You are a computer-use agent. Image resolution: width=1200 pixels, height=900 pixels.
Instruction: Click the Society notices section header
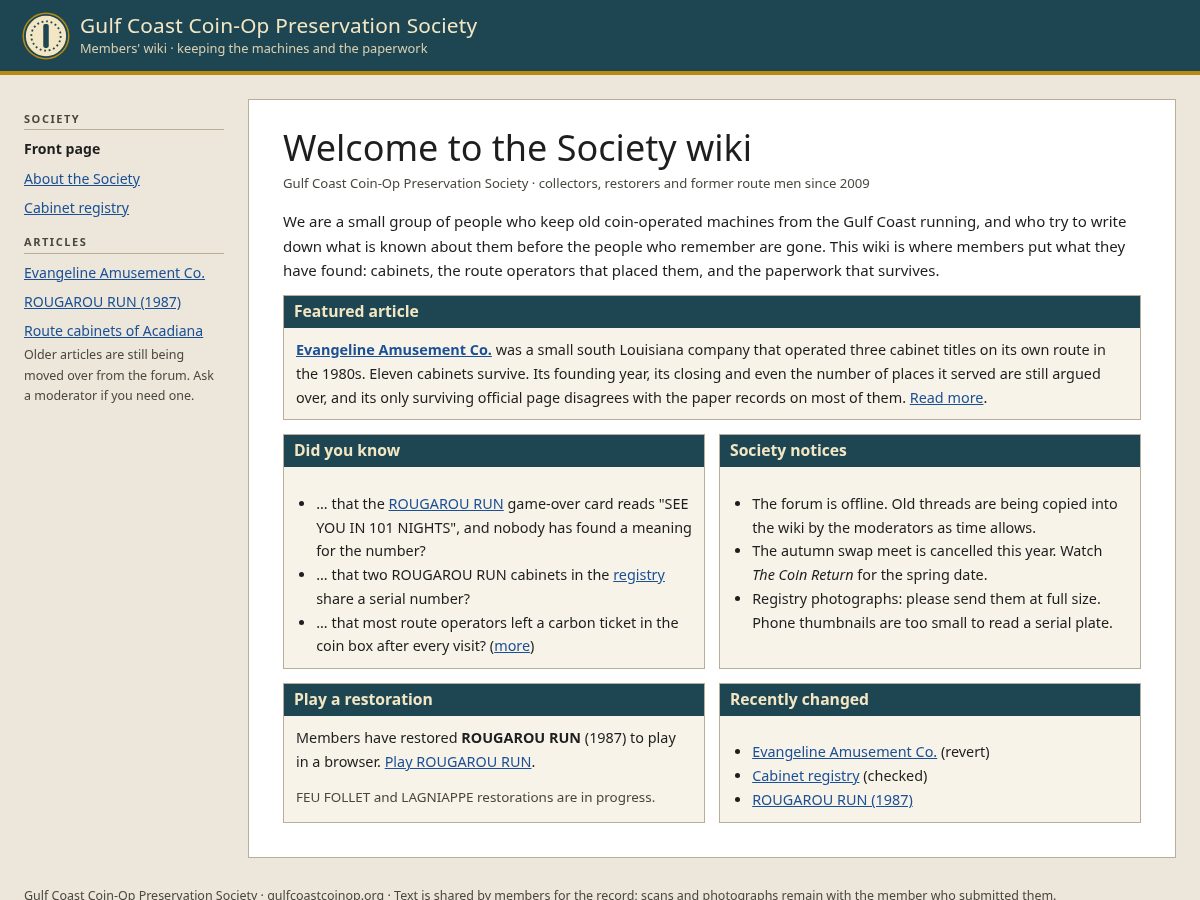pos(930,451)
